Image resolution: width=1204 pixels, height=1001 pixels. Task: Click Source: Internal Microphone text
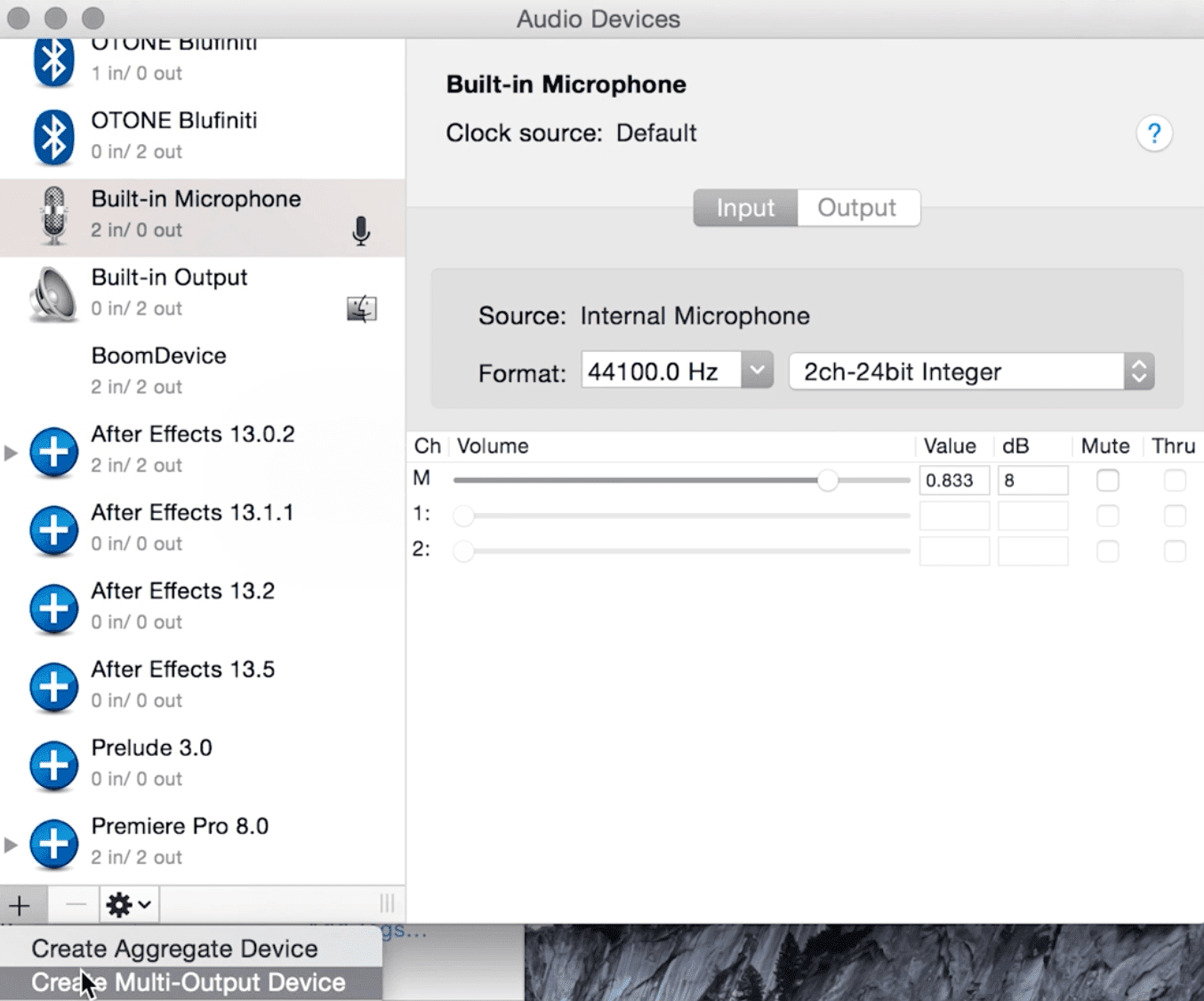(x=644, y=316)
